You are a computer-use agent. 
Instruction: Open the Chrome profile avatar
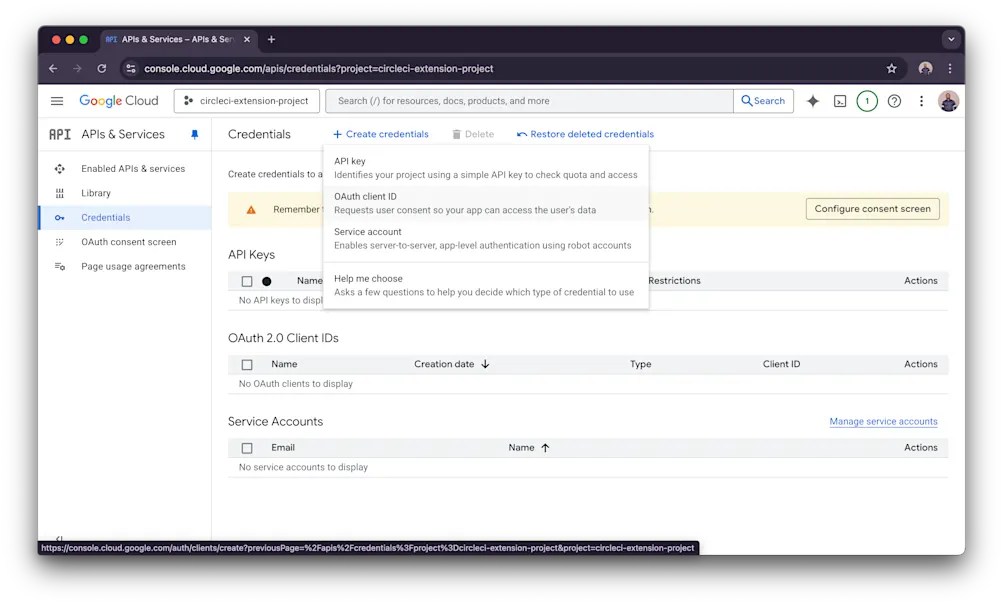coord(925,68)
